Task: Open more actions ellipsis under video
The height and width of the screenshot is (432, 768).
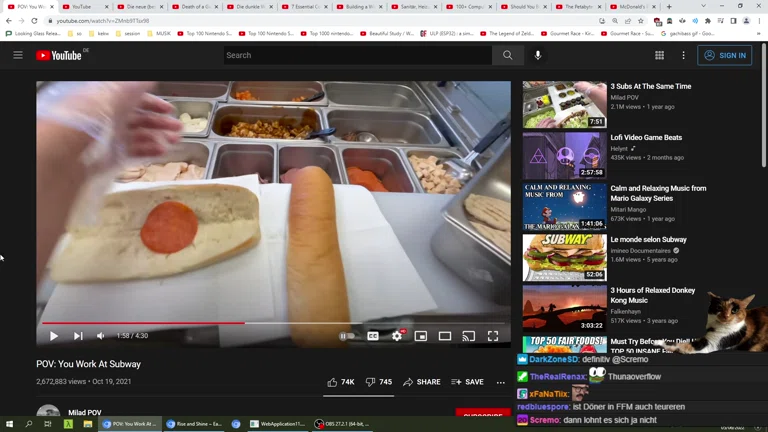Action: [x=501, y=383]
